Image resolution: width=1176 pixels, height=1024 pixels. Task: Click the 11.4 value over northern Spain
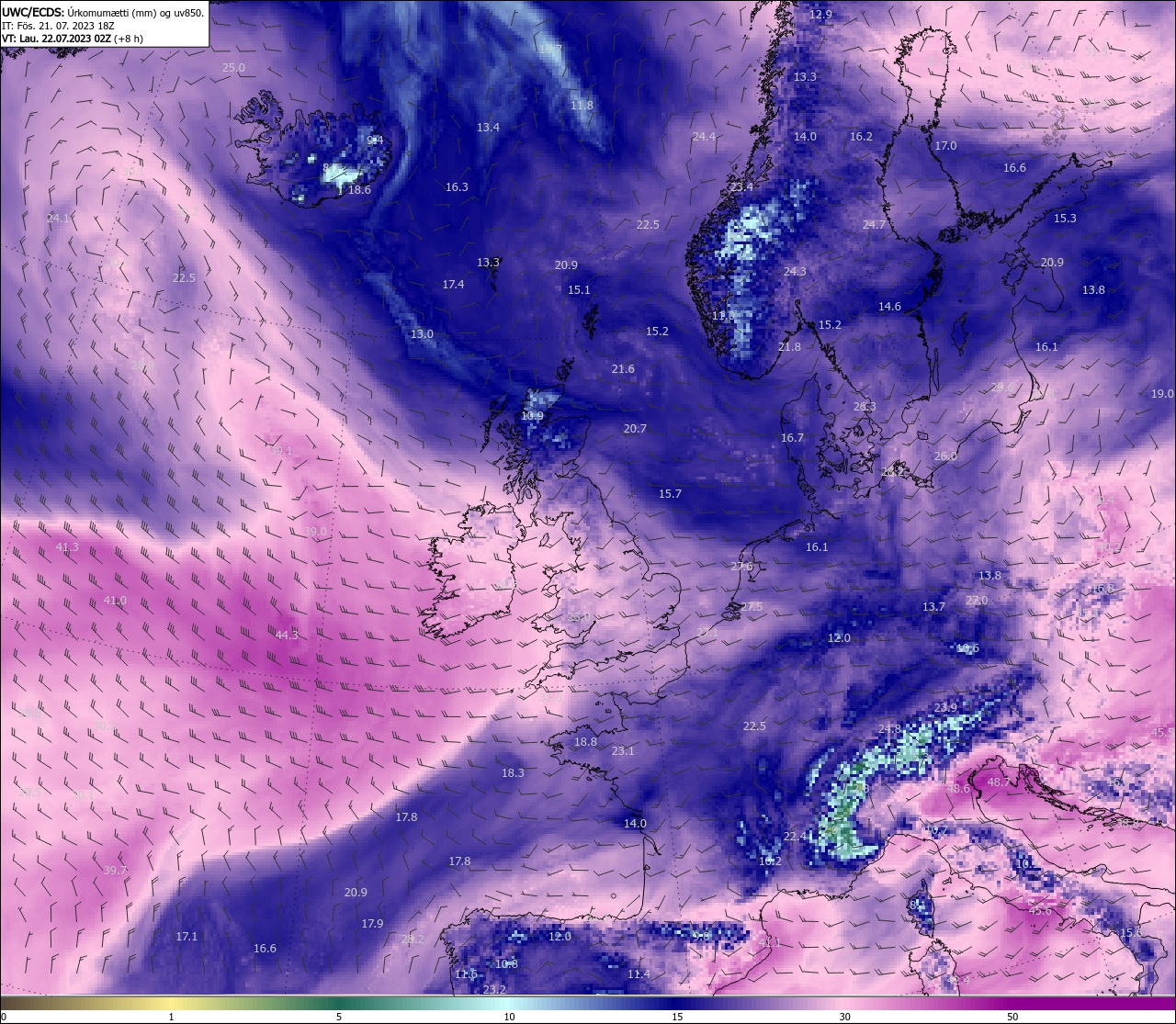(639, 973)
